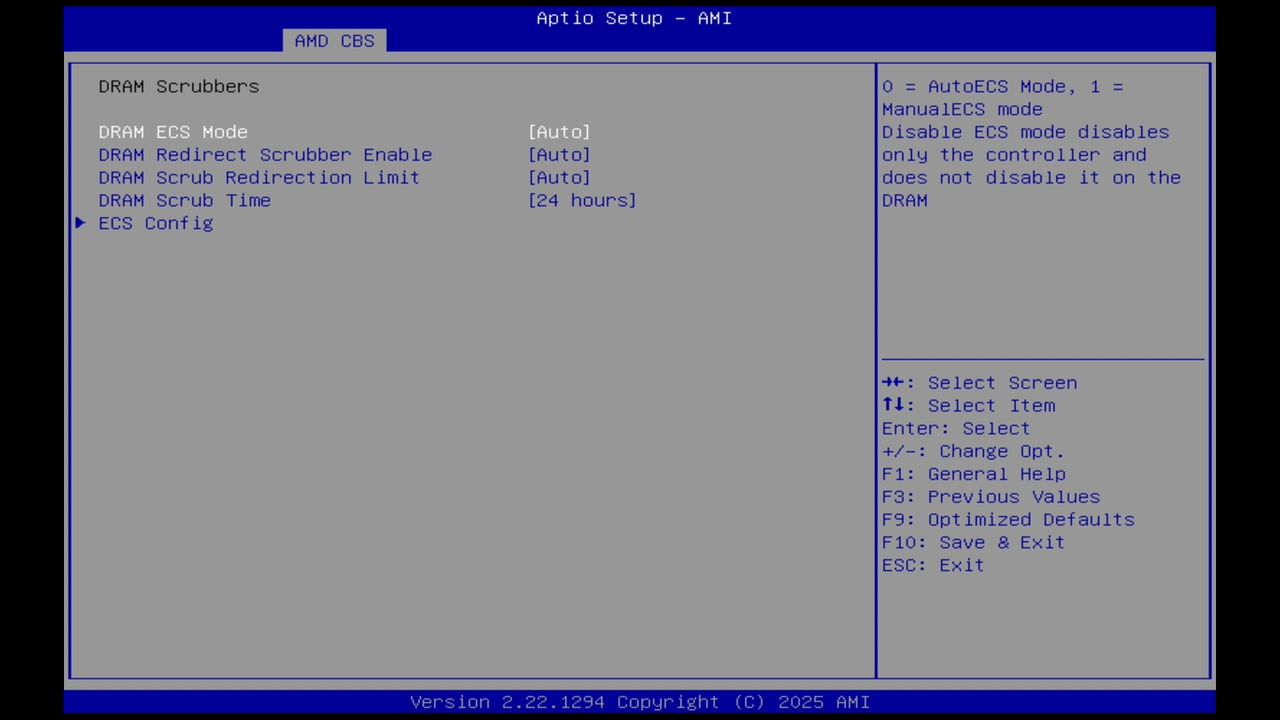Select the DRAM Scrub Time row
Screen dimensions: 1280x720
click(x=184, y=200)
